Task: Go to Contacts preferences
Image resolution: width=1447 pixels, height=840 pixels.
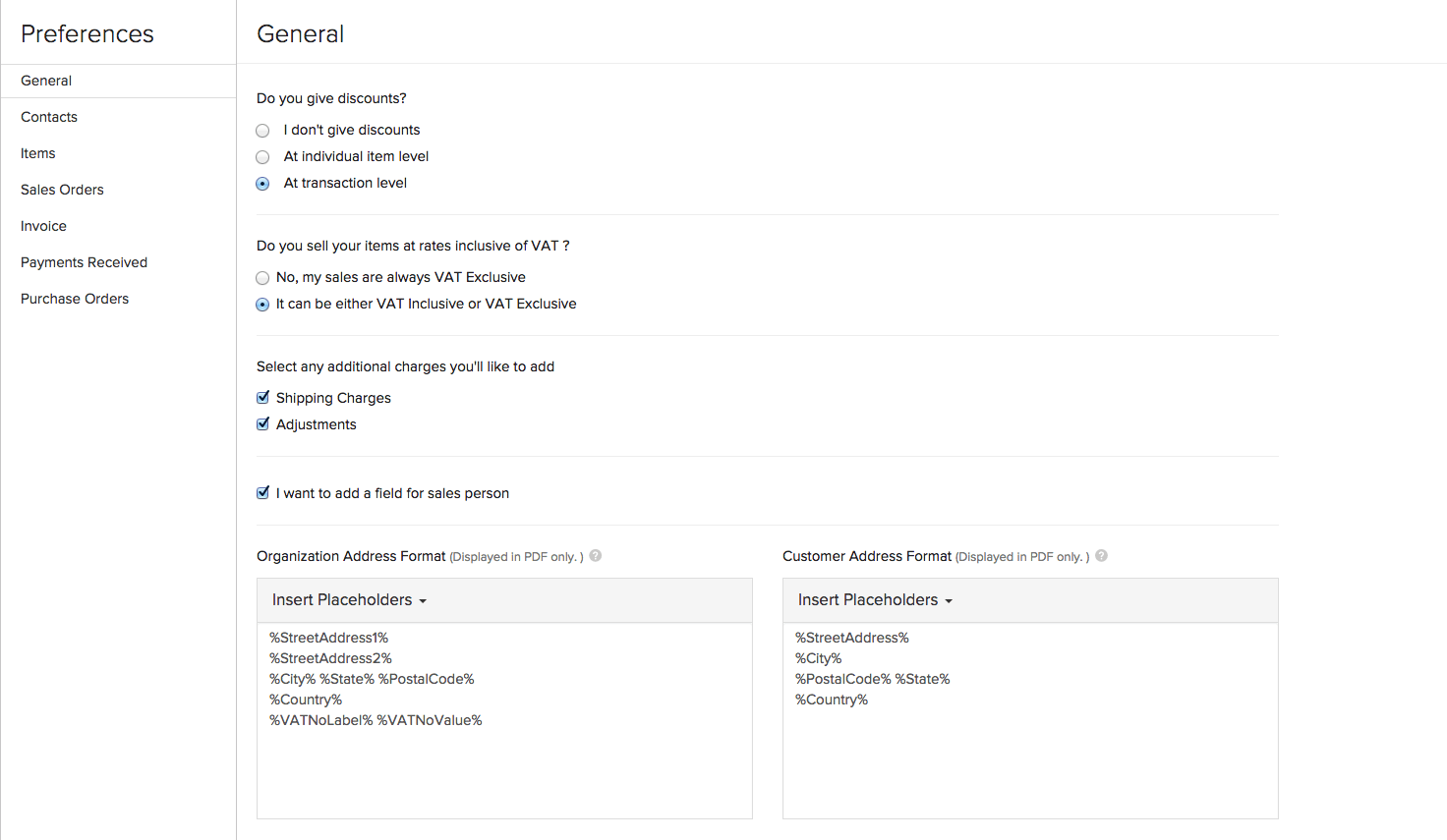Action: pyautogui.click(x=49, y=117)
